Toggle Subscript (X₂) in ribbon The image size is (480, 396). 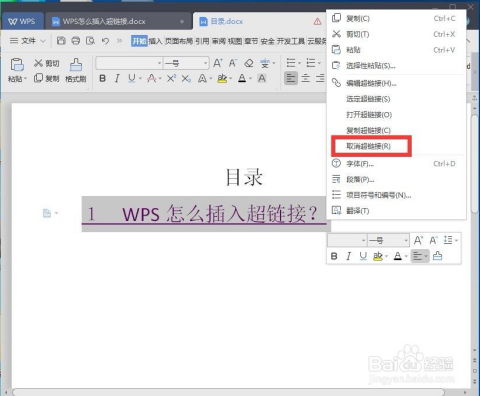tap(186, 78)
